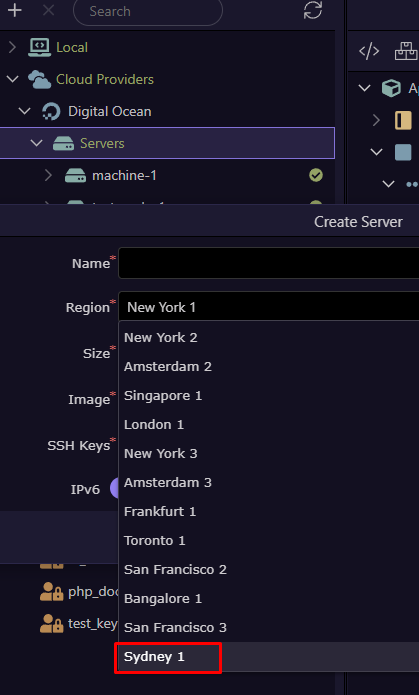Focus the Search field
The height and width of the screenshot is (695, 419).
point(148,11)
